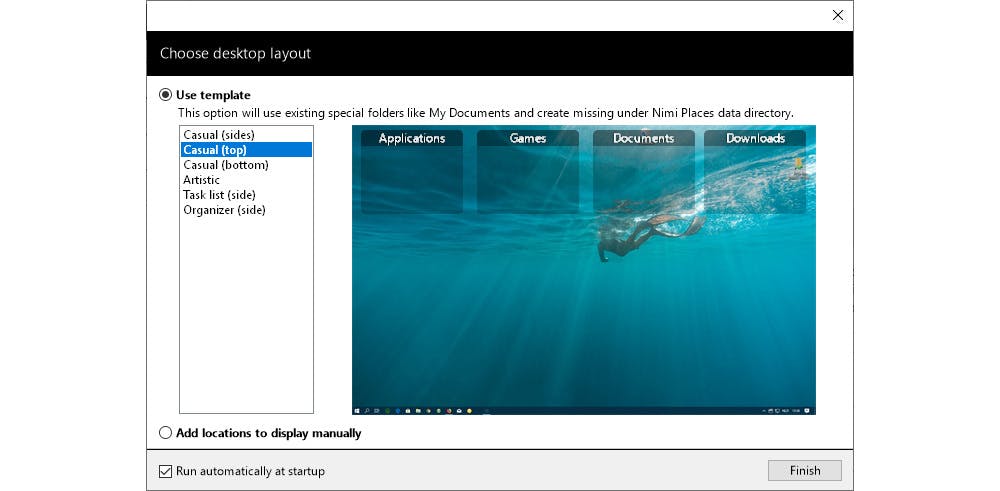
Task: Click Applications container in preview
Action: [x=412, y=172]
